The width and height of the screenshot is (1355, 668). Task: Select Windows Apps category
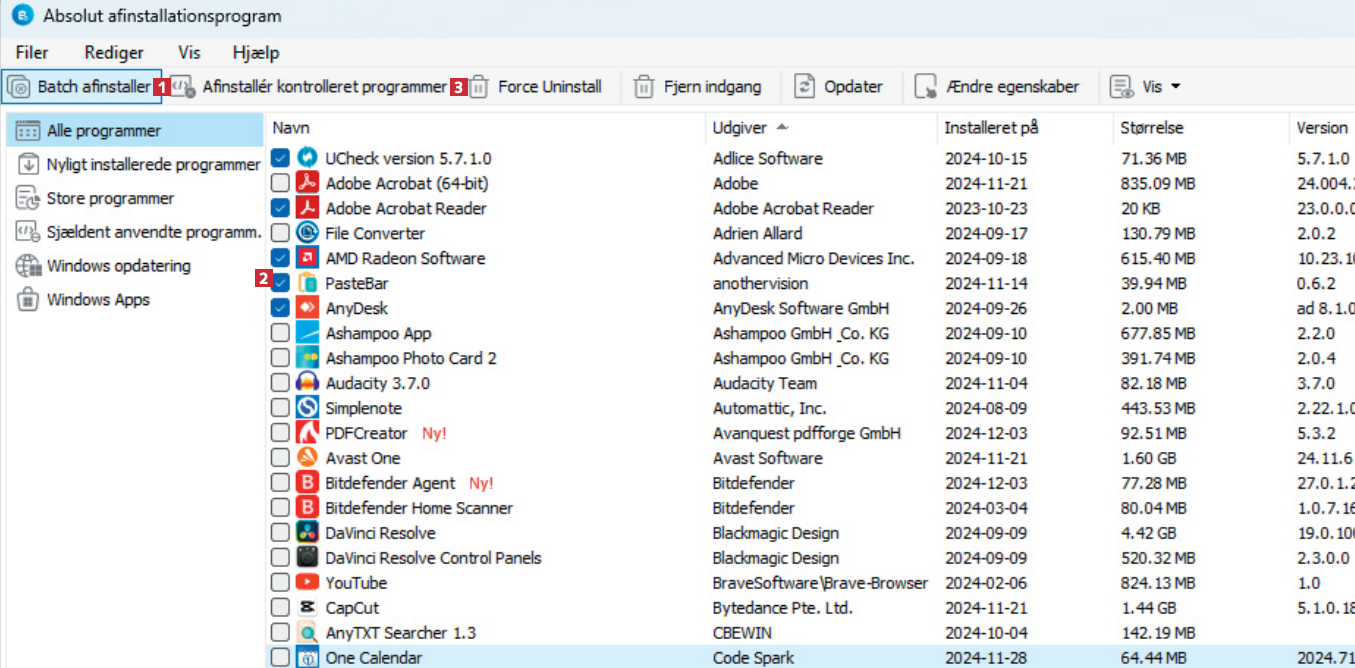(x=134, y=300)
